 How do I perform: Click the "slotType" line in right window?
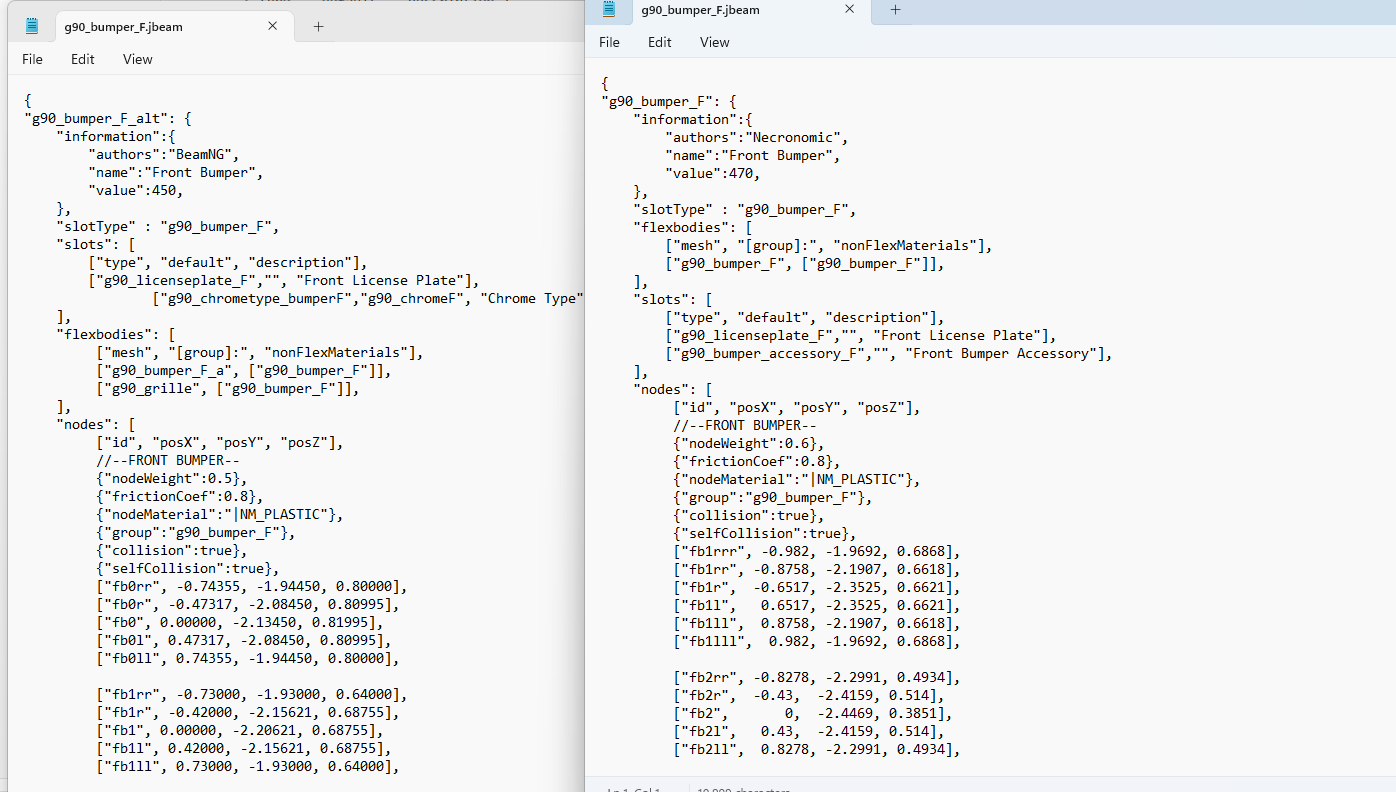[x=746, y=209]
